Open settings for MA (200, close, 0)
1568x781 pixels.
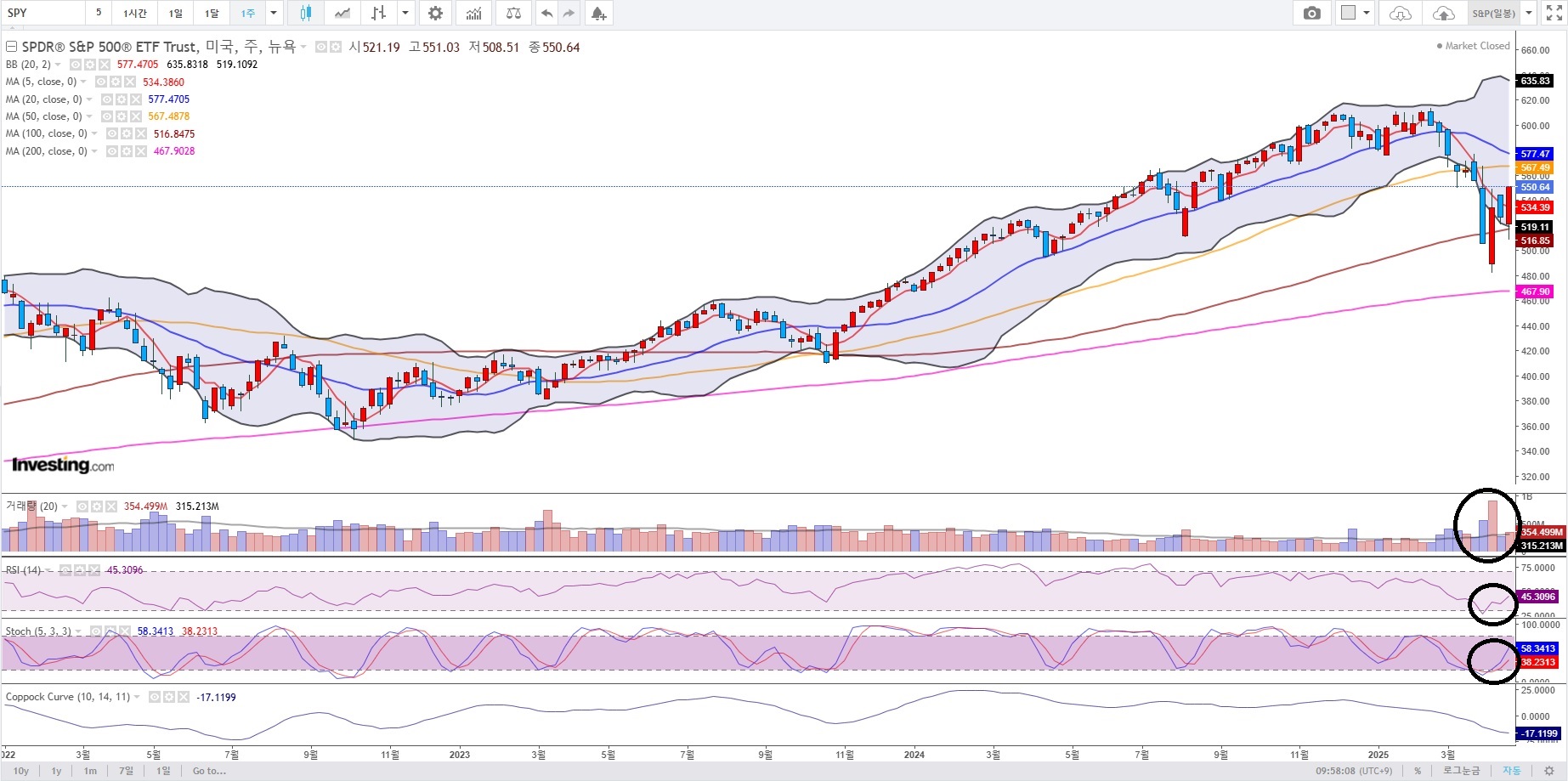[x=126, y=151]
